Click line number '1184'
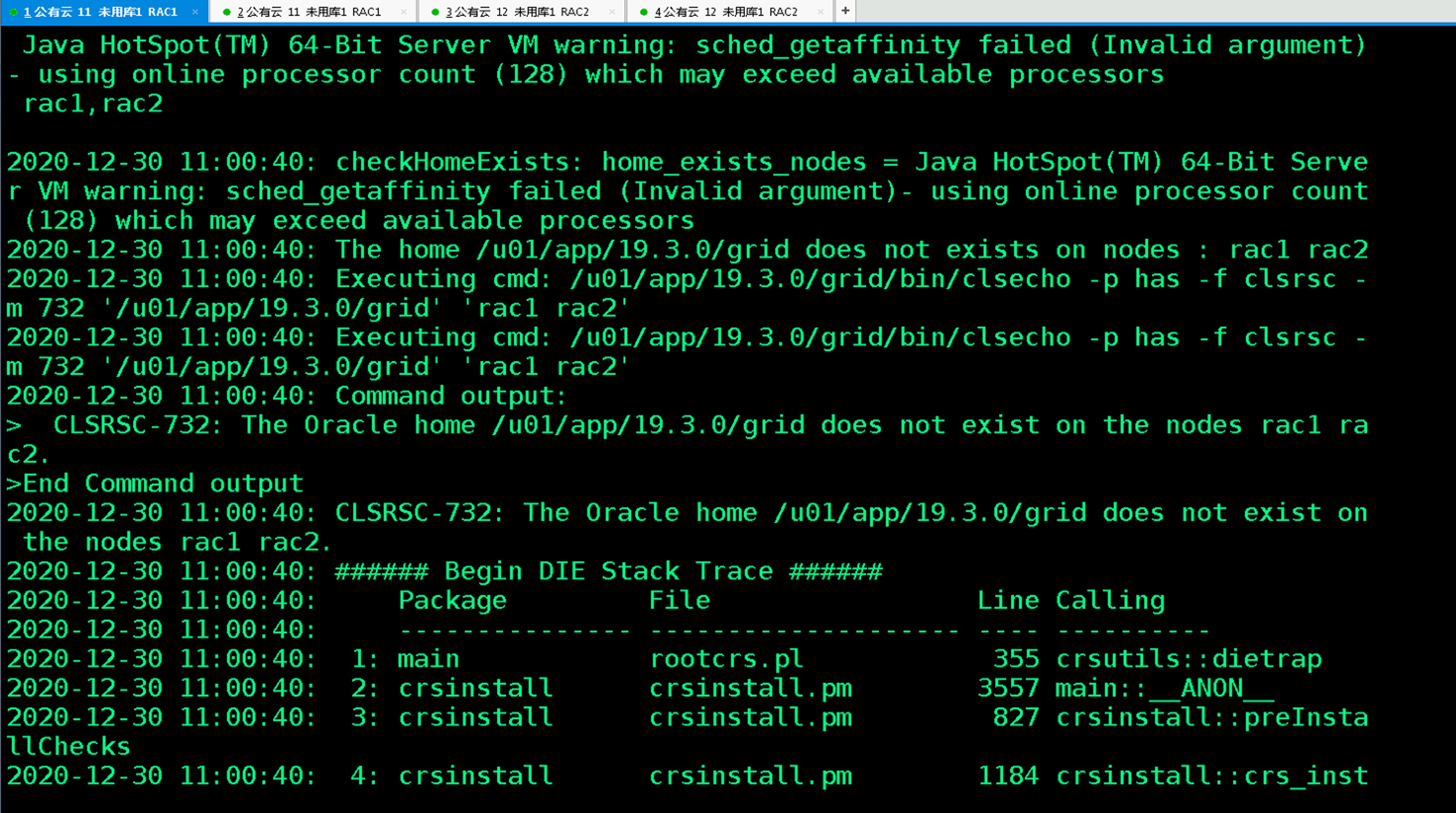Viewport: 1456px width, 813px height. [1008, 776]
